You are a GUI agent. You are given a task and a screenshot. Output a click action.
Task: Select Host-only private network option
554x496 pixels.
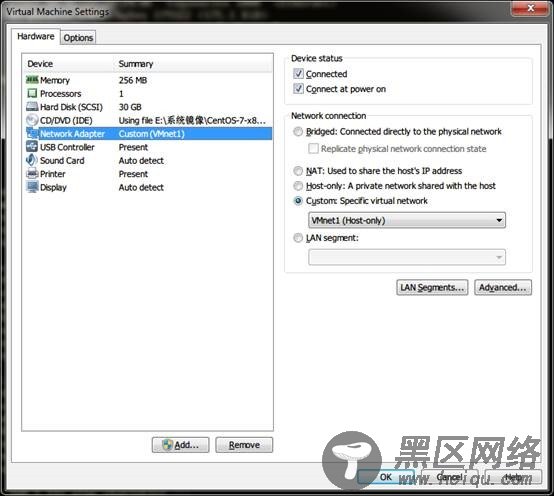coord(298,186)
